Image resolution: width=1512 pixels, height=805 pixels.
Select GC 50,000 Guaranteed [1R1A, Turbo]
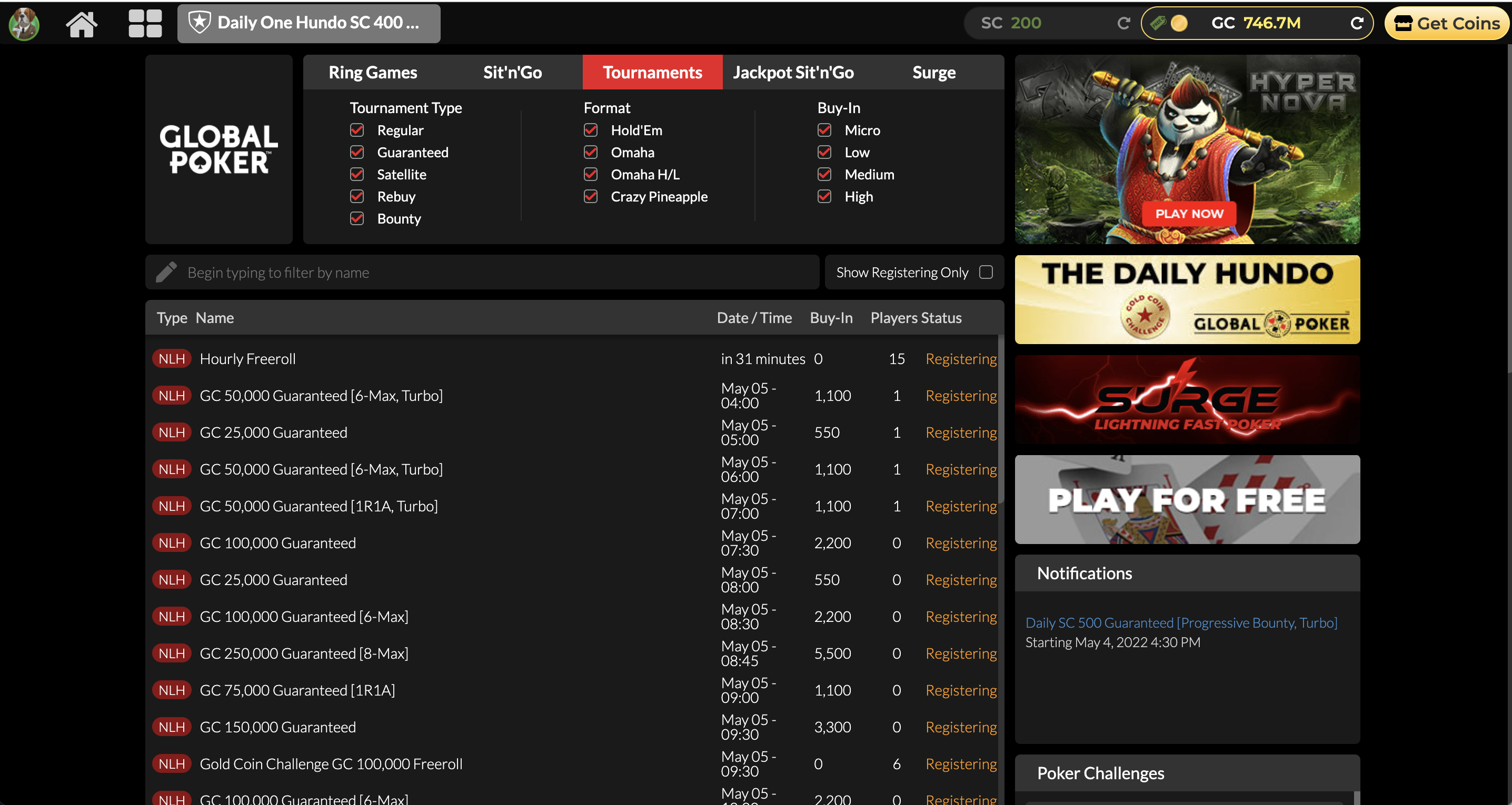(x=572, y=506)
